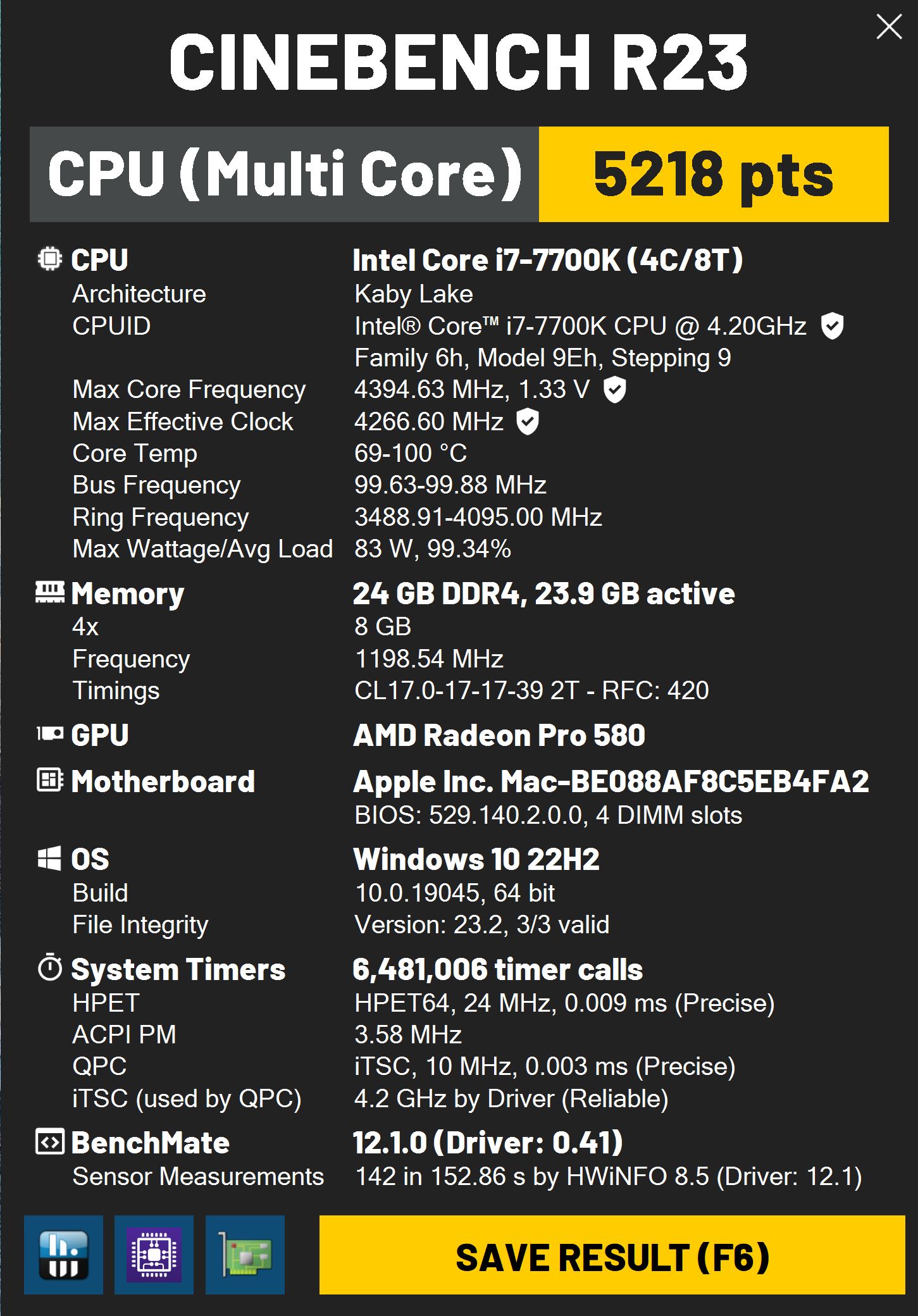Click the Memory module section icon
918x1316 pixels.
pos(50,592)
